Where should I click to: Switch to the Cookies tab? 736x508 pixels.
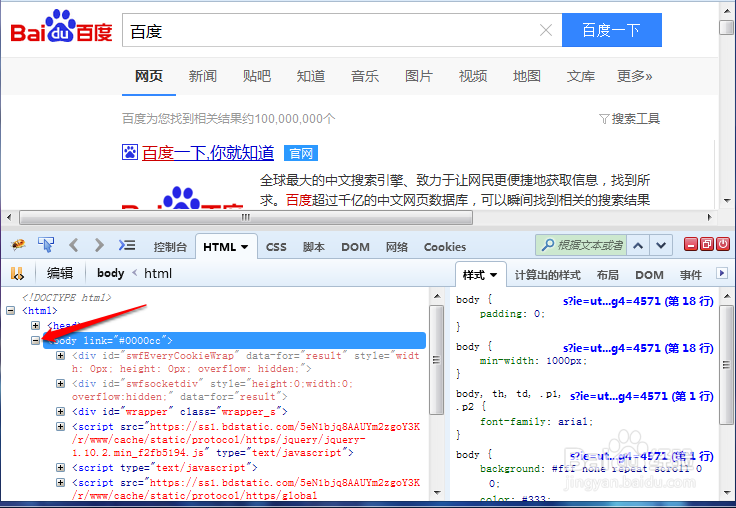445,247
